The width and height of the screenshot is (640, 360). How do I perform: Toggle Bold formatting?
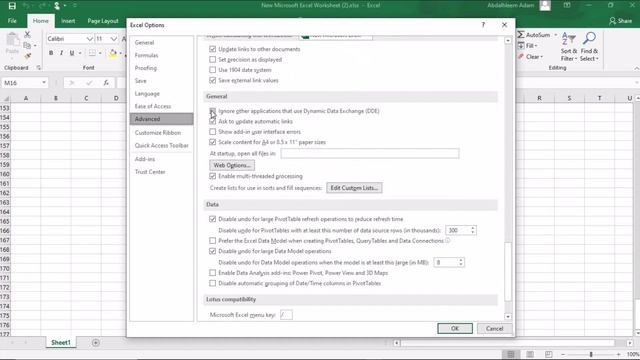point(51,53)
